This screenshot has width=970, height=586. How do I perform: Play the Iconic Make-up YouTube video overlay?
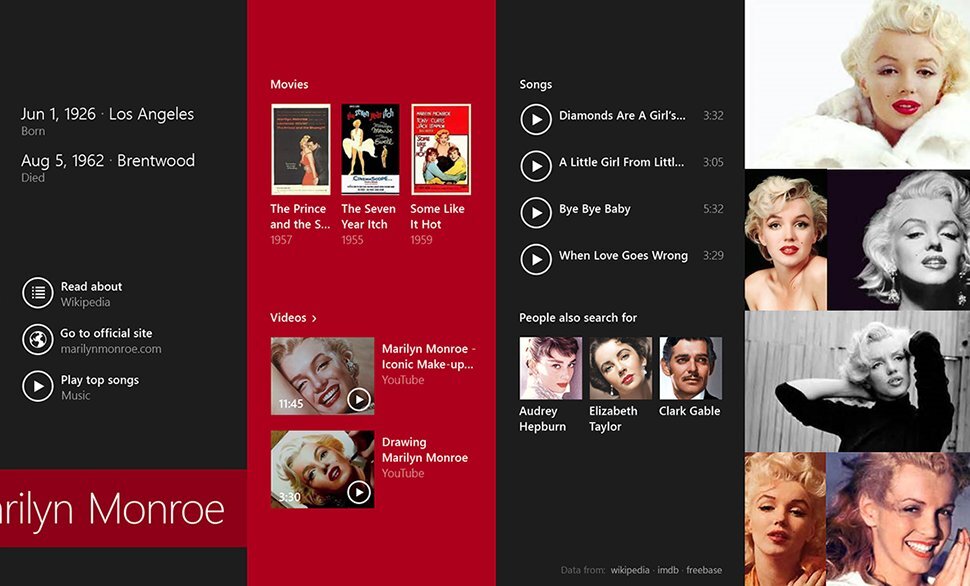click(357, 397)
